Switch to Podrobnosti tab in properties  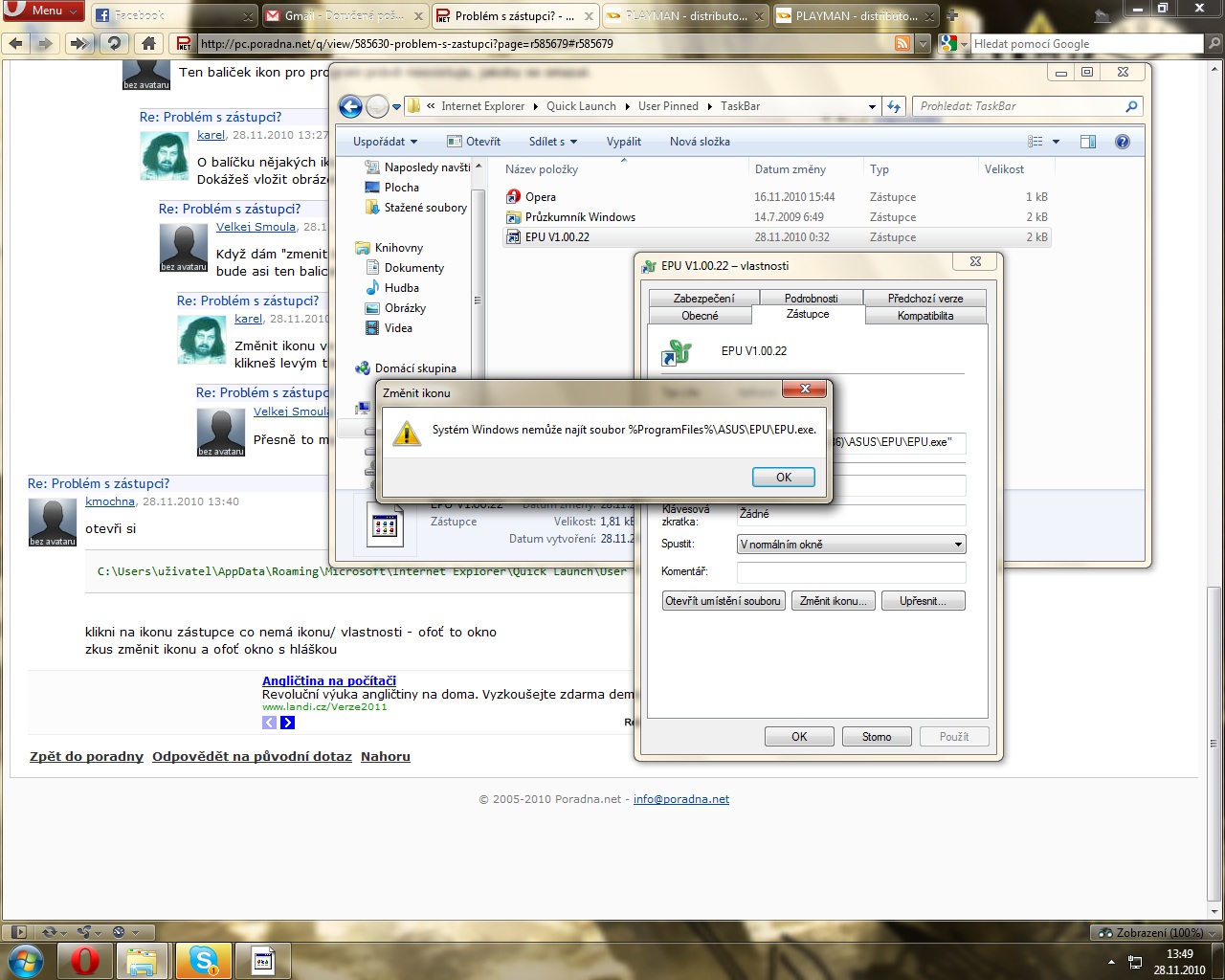coord(812,299)
